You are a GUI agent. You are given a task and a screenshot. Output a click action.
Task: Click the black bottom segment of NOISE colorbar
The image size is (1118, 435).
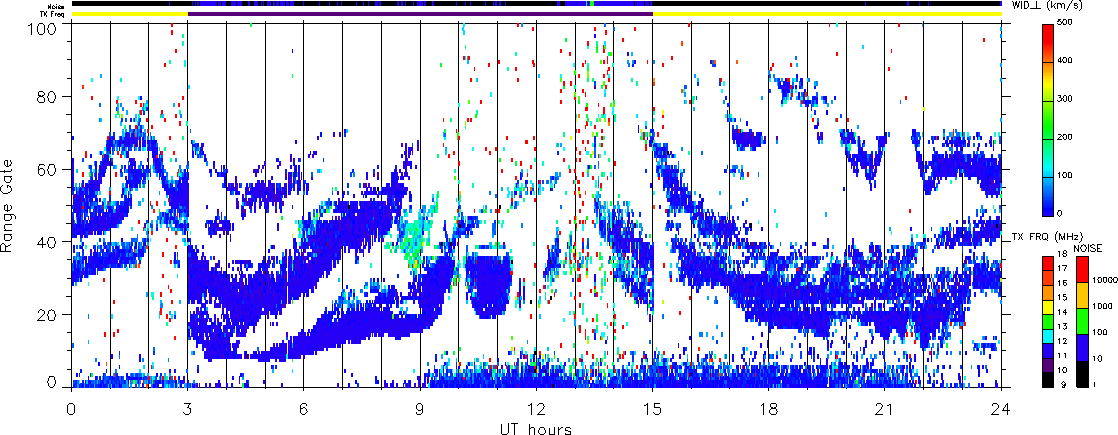coord(1082,374)
